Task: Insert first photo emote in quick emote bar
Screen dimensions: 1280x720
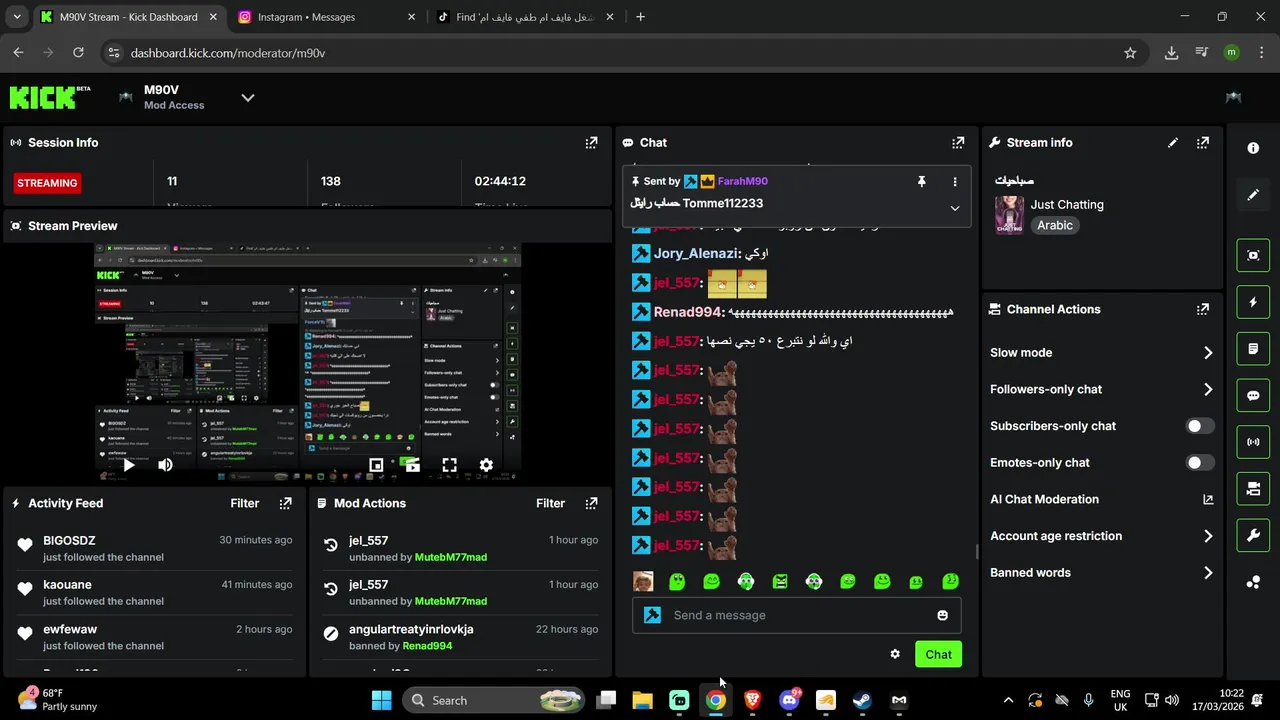Action: pos(643,581)
